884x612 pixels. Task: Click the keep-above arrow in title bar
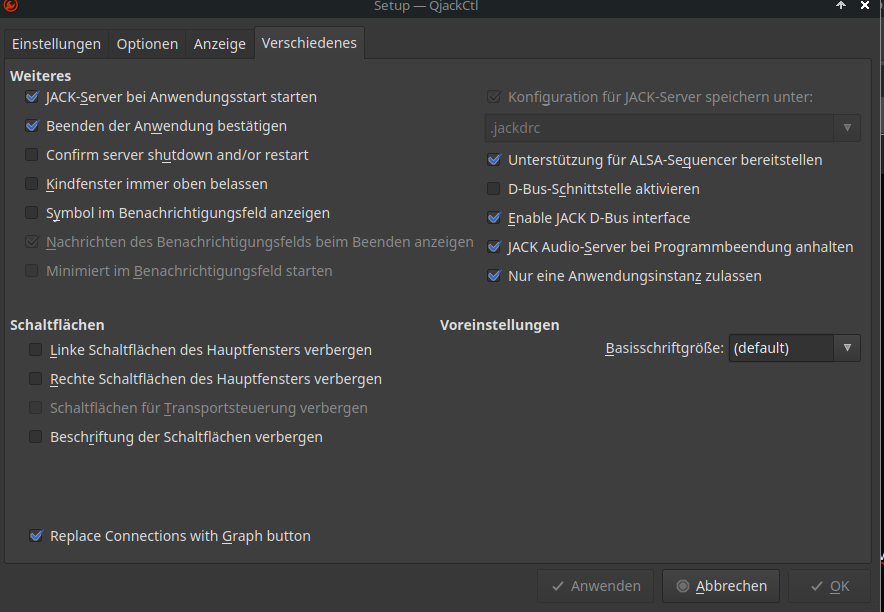841,6
